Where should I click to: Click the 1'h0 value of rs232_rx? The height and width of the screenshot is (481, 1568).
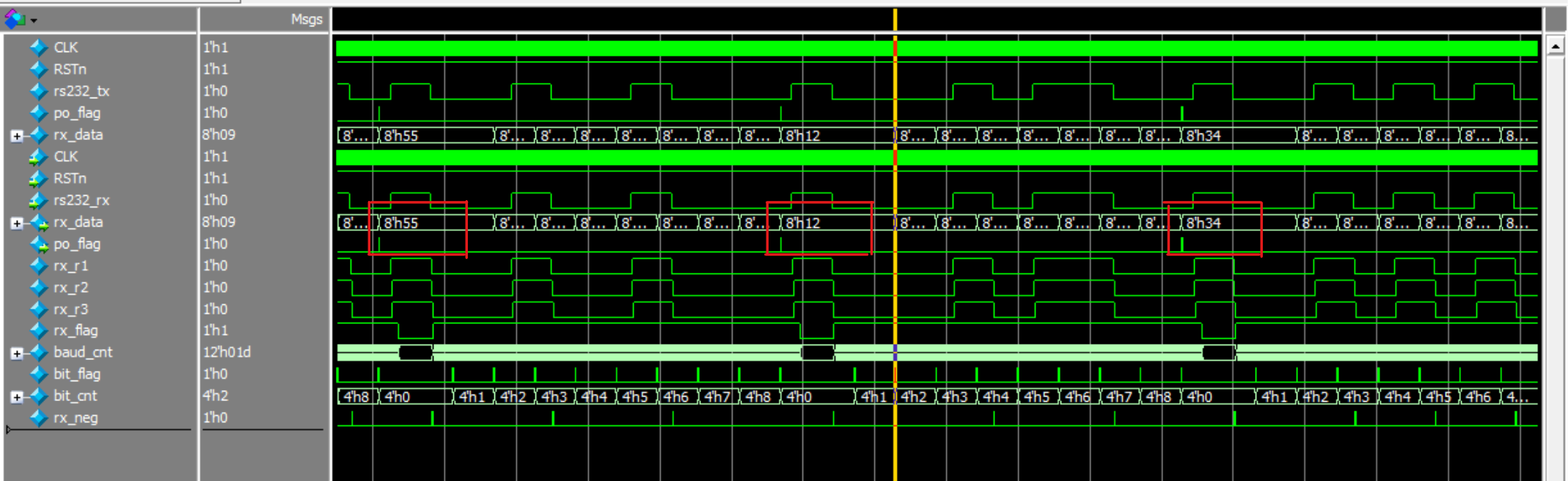(215, 200)
